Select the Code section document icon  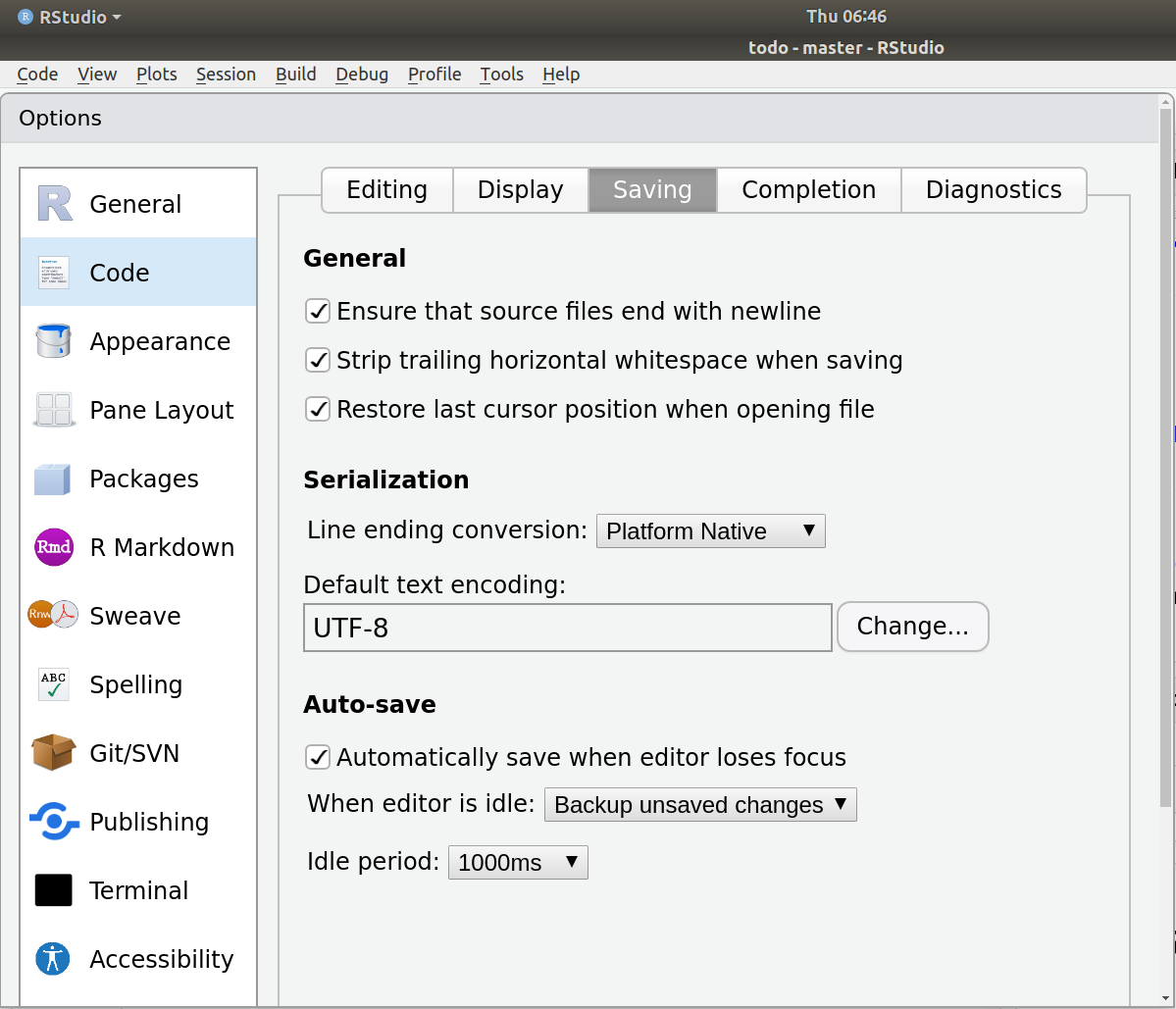[54, 273]
